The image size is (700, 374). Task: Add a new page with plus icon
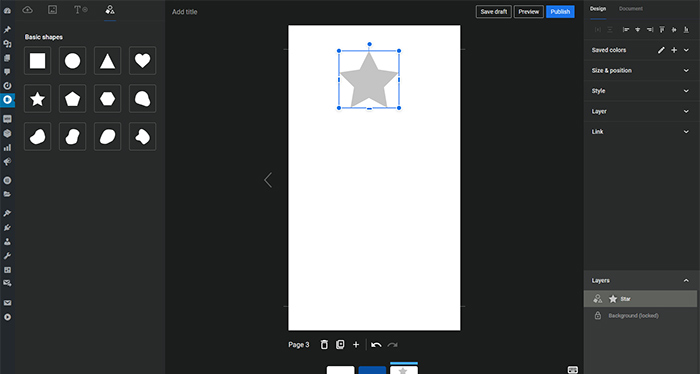pos(356,345)
